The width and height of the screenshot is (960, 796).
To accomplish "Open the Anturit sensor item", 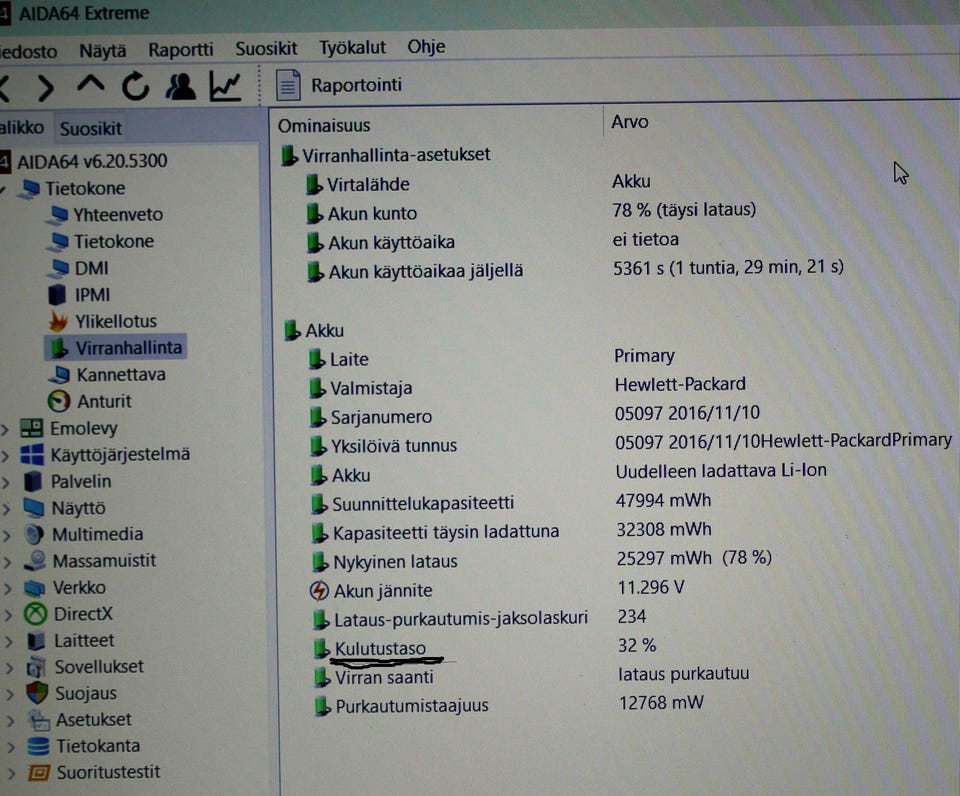I will click(104, 402).
